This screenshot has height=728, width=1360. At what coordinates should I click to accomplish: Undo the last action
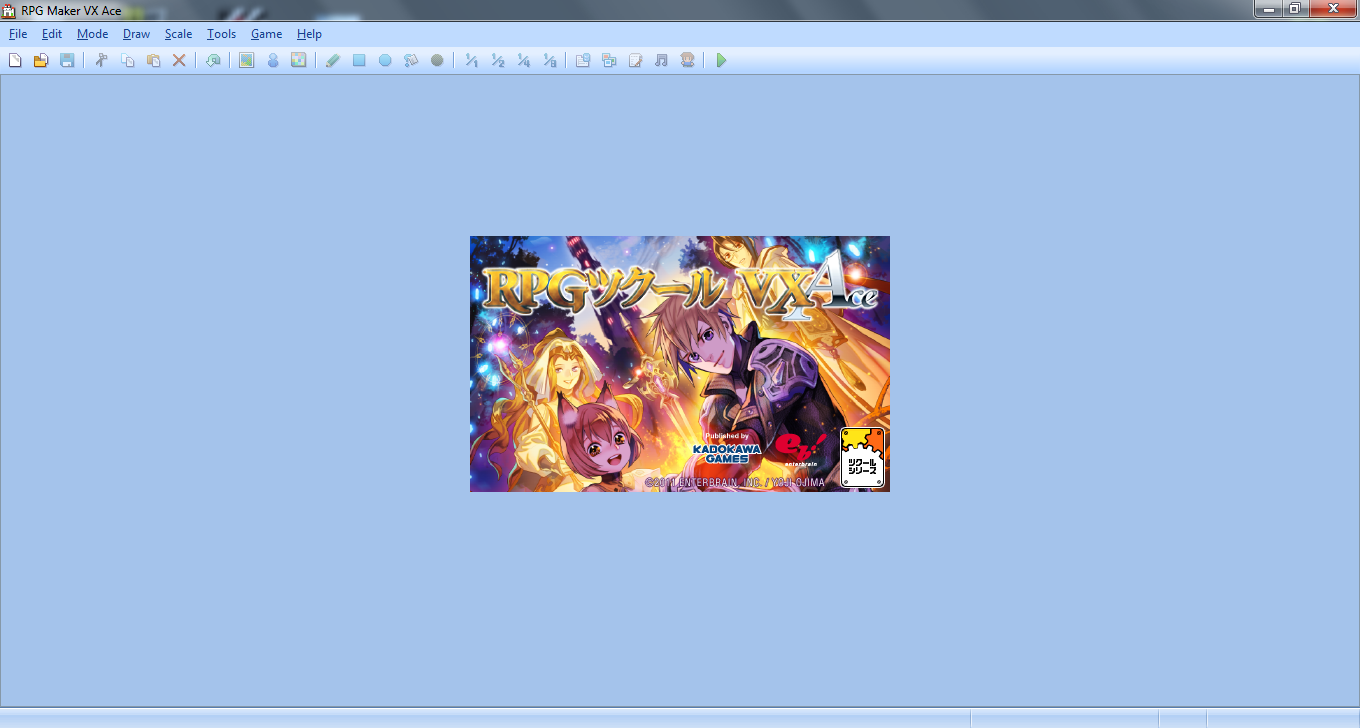click(x=213, y=60)
